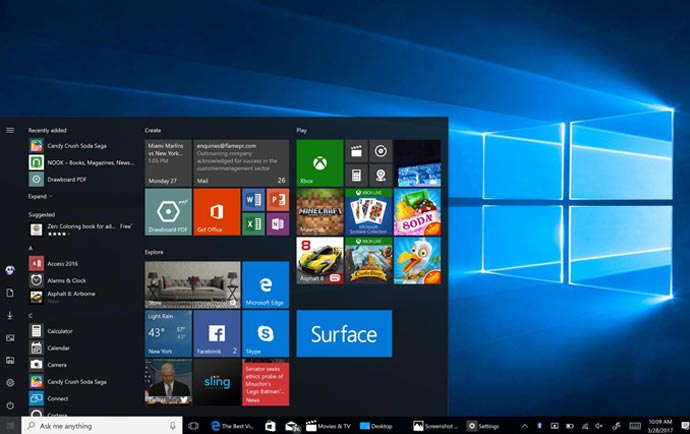Screen dimensions: 690x434
Task: Open the Movies & TV small tile
Action: point(356,151)
